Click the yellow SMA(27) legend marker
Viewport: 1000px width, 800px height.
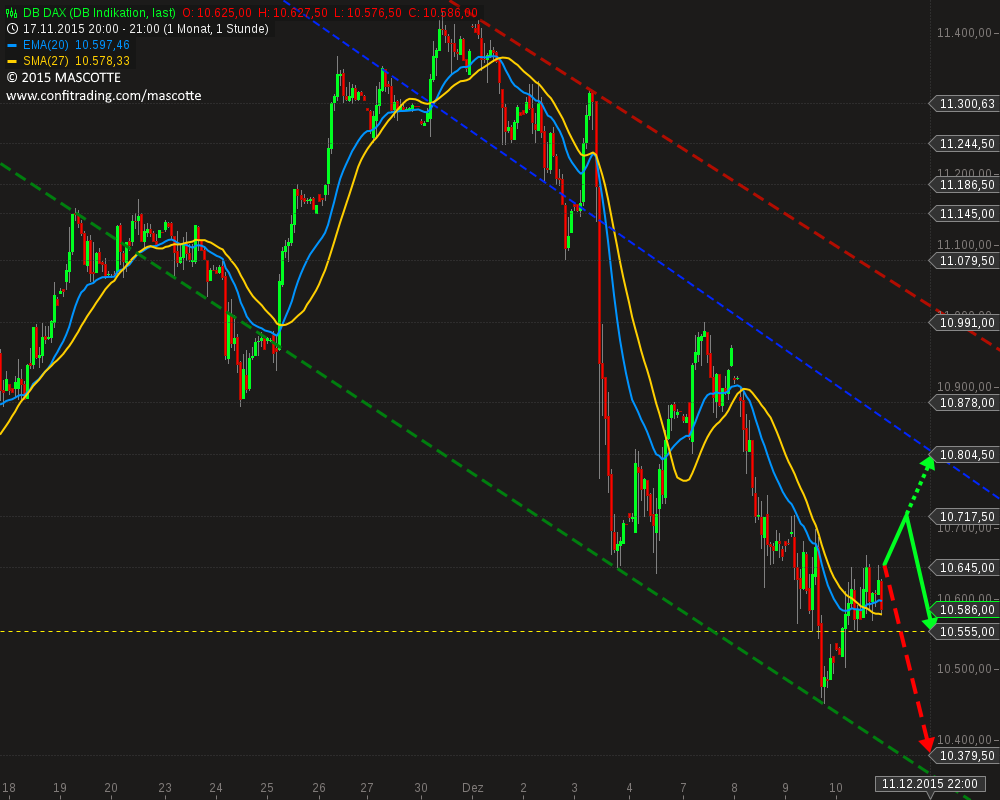coord(12,61)
